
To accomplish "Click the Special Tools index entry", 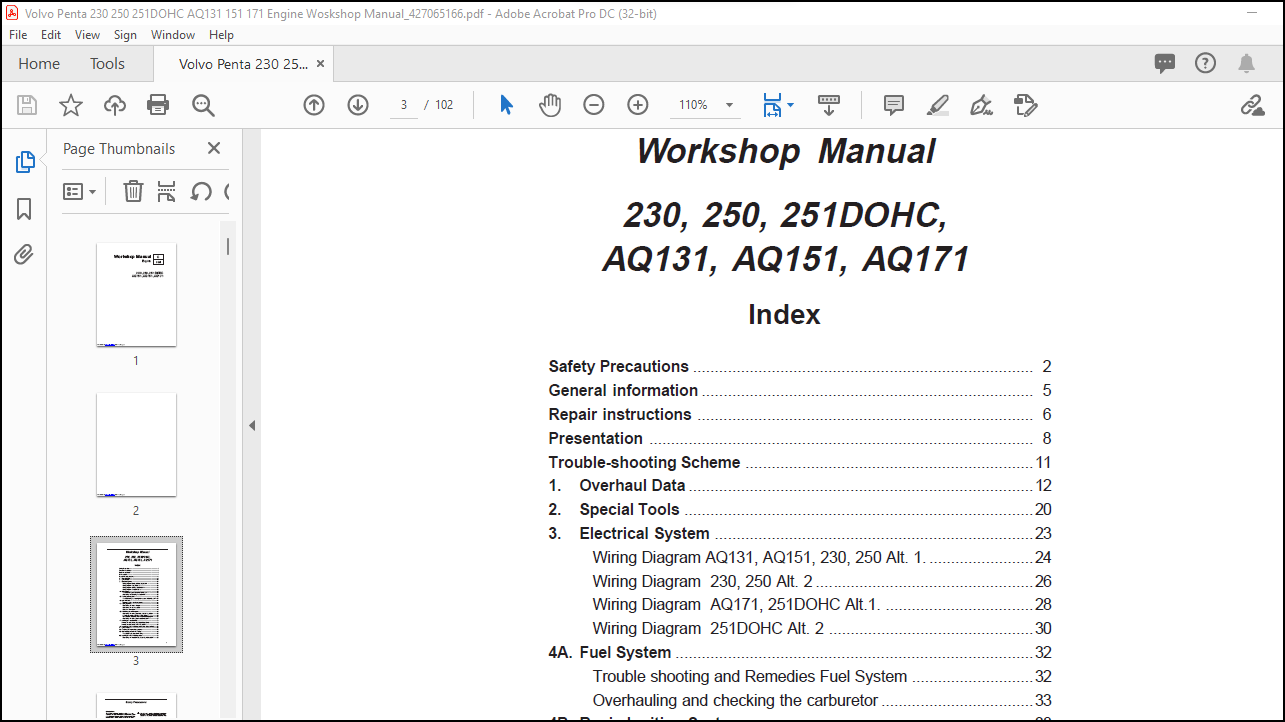I will tap(800, 509).
